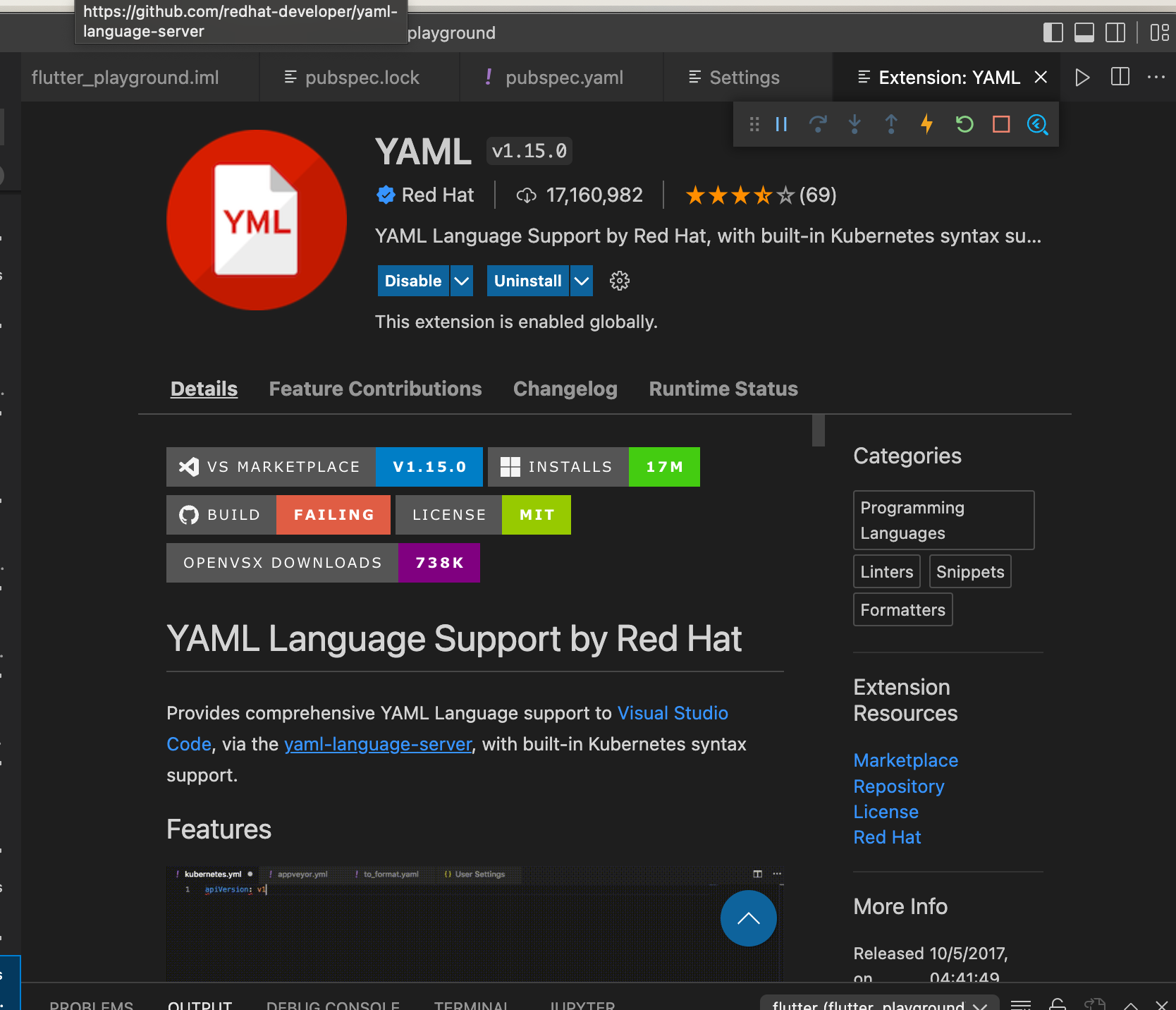Open the YAML extension settings gear
Image resolution: width=1176 pixels, height=1010 pixels.
pyautogui.click(x=619, y=281)
